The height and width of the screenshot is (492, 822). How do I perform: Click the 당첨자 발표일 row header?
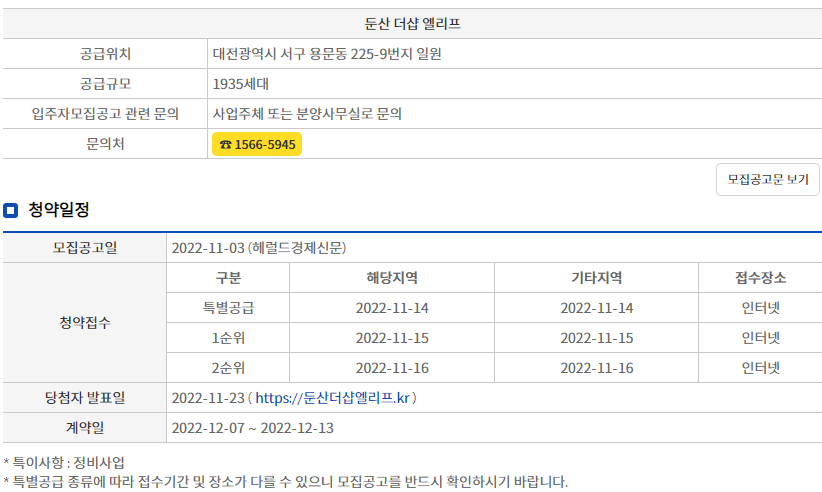click(85, 398)
